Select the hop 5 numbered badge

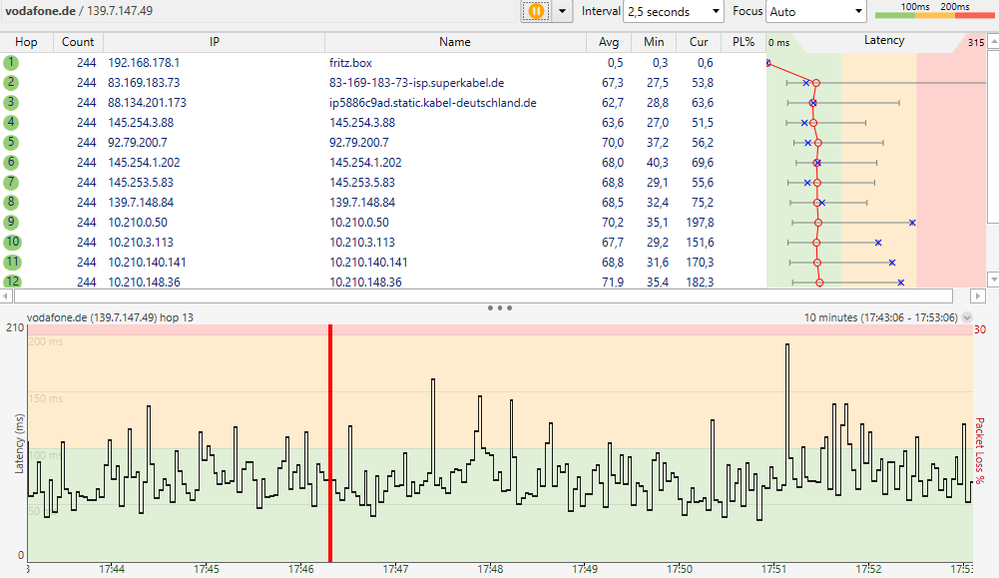click(x=11, y=142)
